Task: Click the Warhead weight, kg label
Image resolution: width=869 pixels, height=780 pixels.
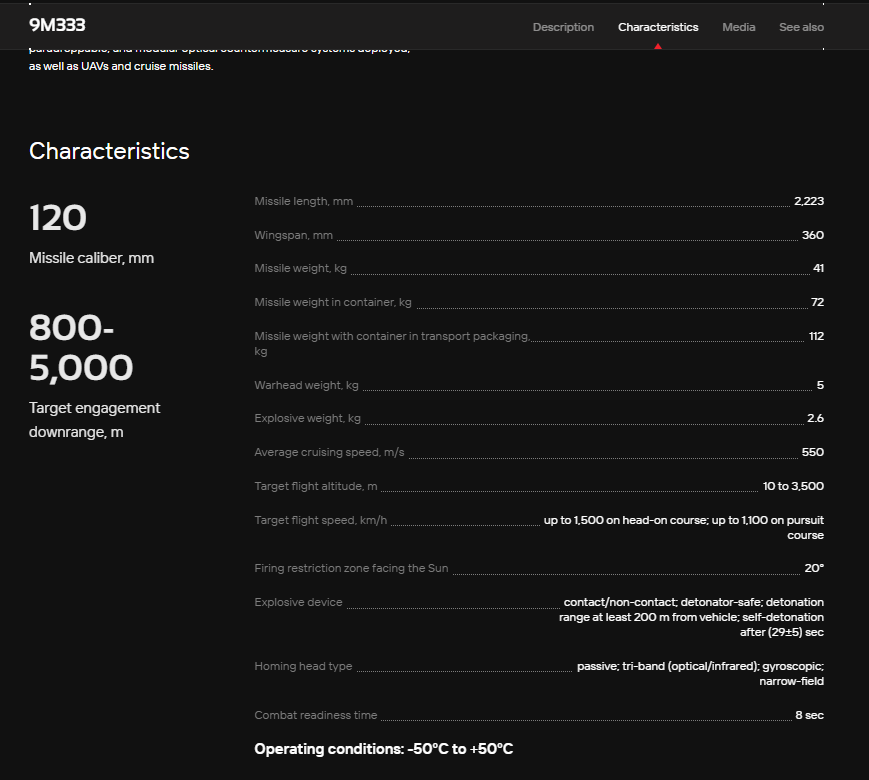Action: (x=306, y=385)
